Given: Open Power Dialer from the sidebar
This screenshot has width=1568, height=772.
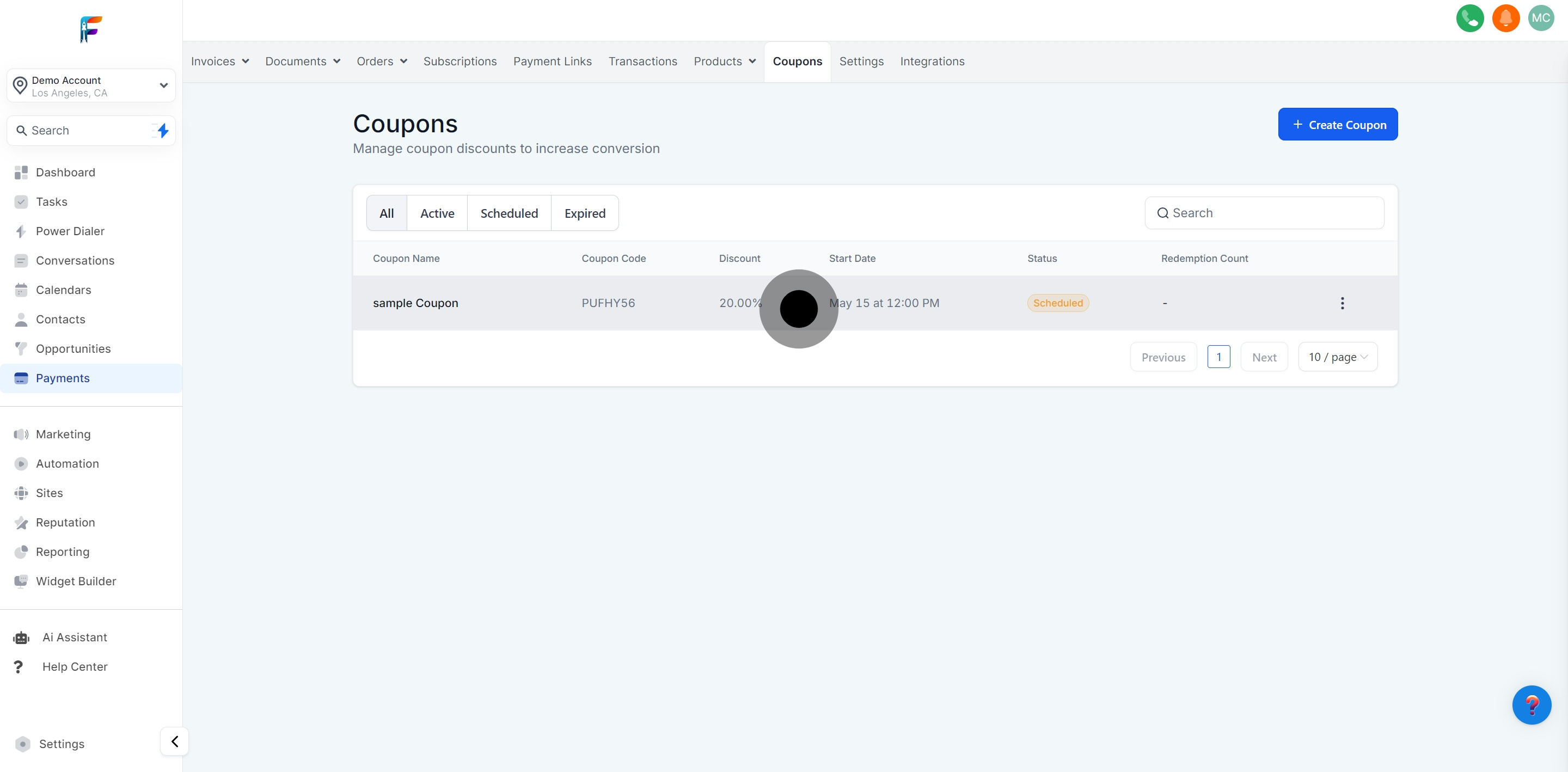Looking at the screenshot, I should pos(70,231).
